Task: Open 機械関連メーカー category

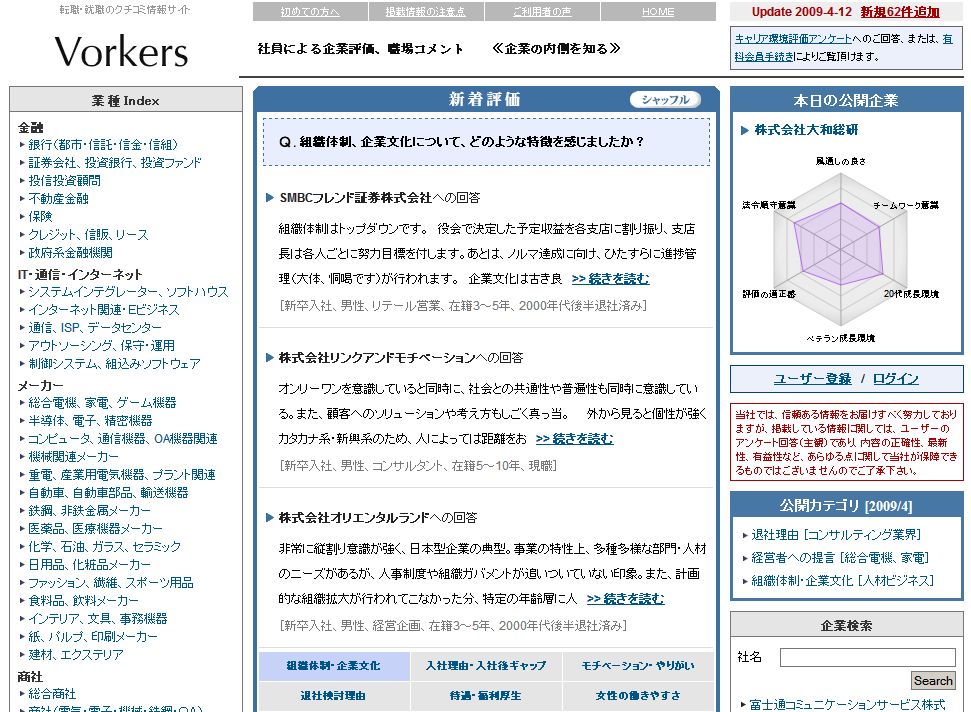Action: (x=73, y=457)
